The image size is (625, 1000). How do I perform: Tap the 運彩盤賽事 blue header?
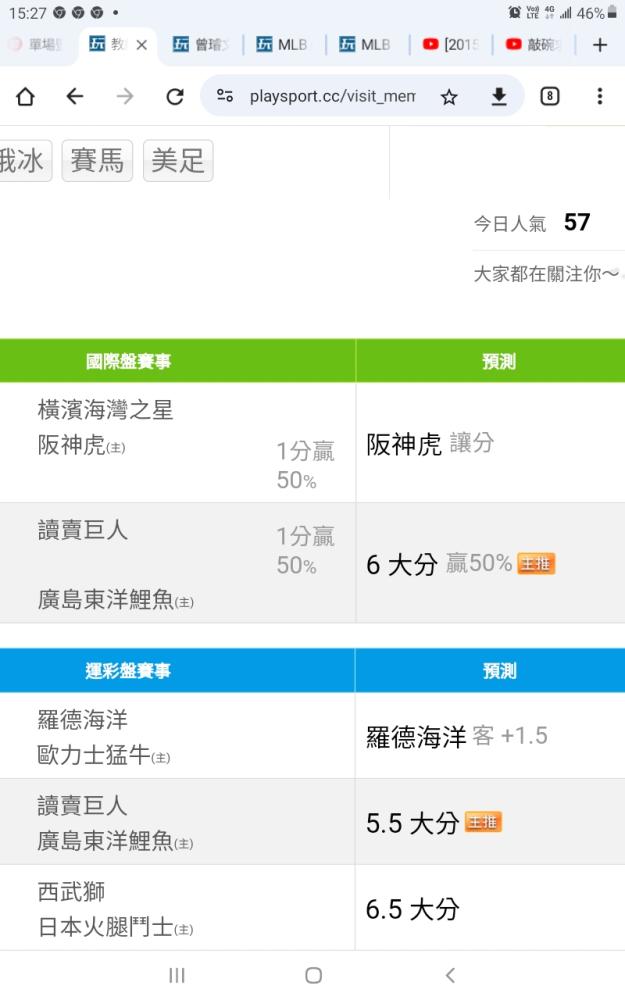click(x=128, y=671)
